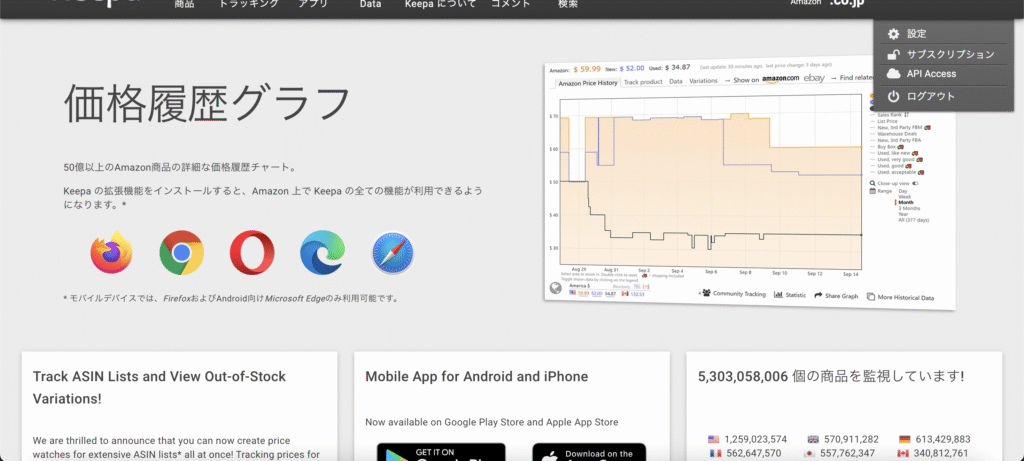Viewport: 1024px width, 461px height.
Task: Click the Download on the App Store badge
Action: coord(589,452)
